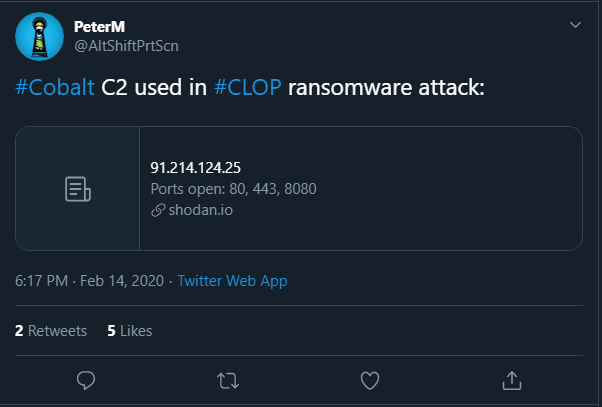Viewport: 602px width, 407px height.
Task: Click the Twitter Web App source link
Action: (x=232, y=281)
